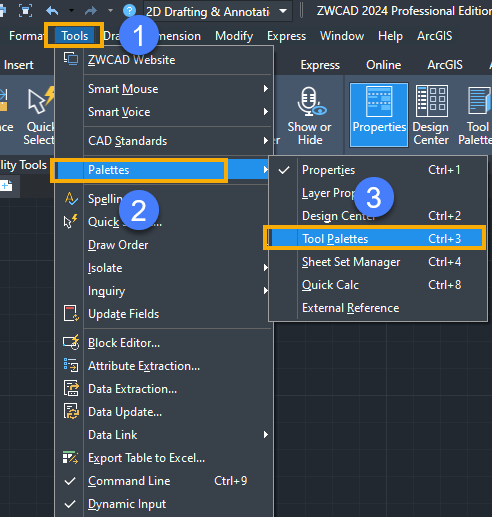This screenshot has width=492, height=517.
Task: Open the Modify menu
Action: pyautogui.click(x=234, y=36)
